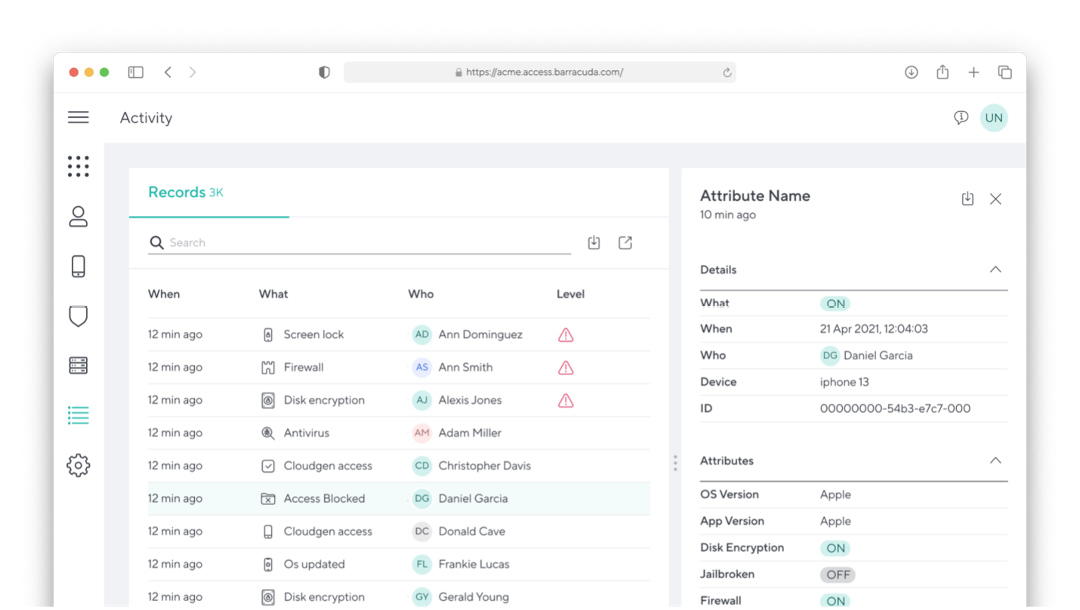
Task: Toggle the Disk Encryption ON switch
Action: (x=836, y=548)
